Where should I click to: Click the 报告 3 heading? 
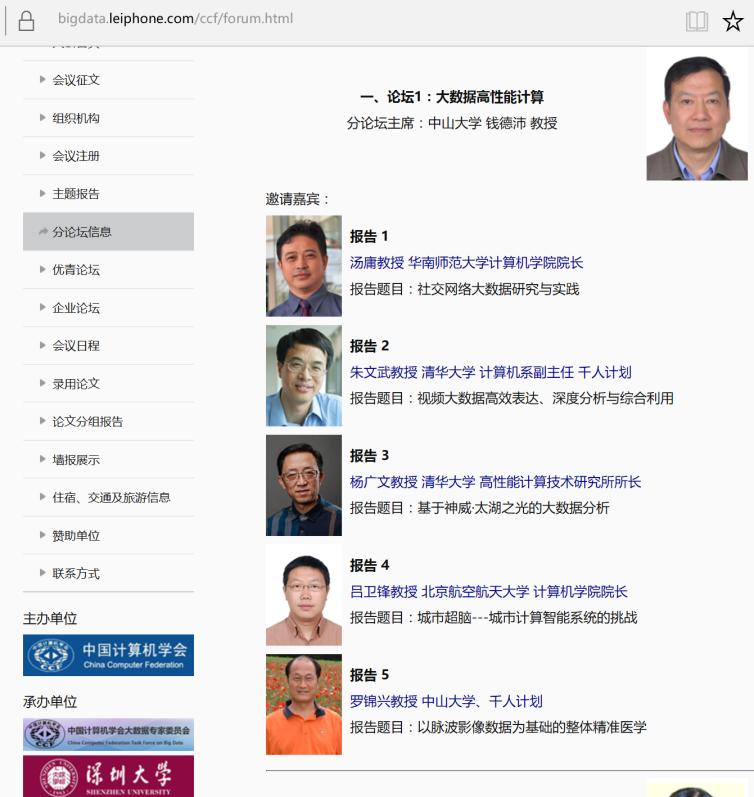click(x=369, y=455)
